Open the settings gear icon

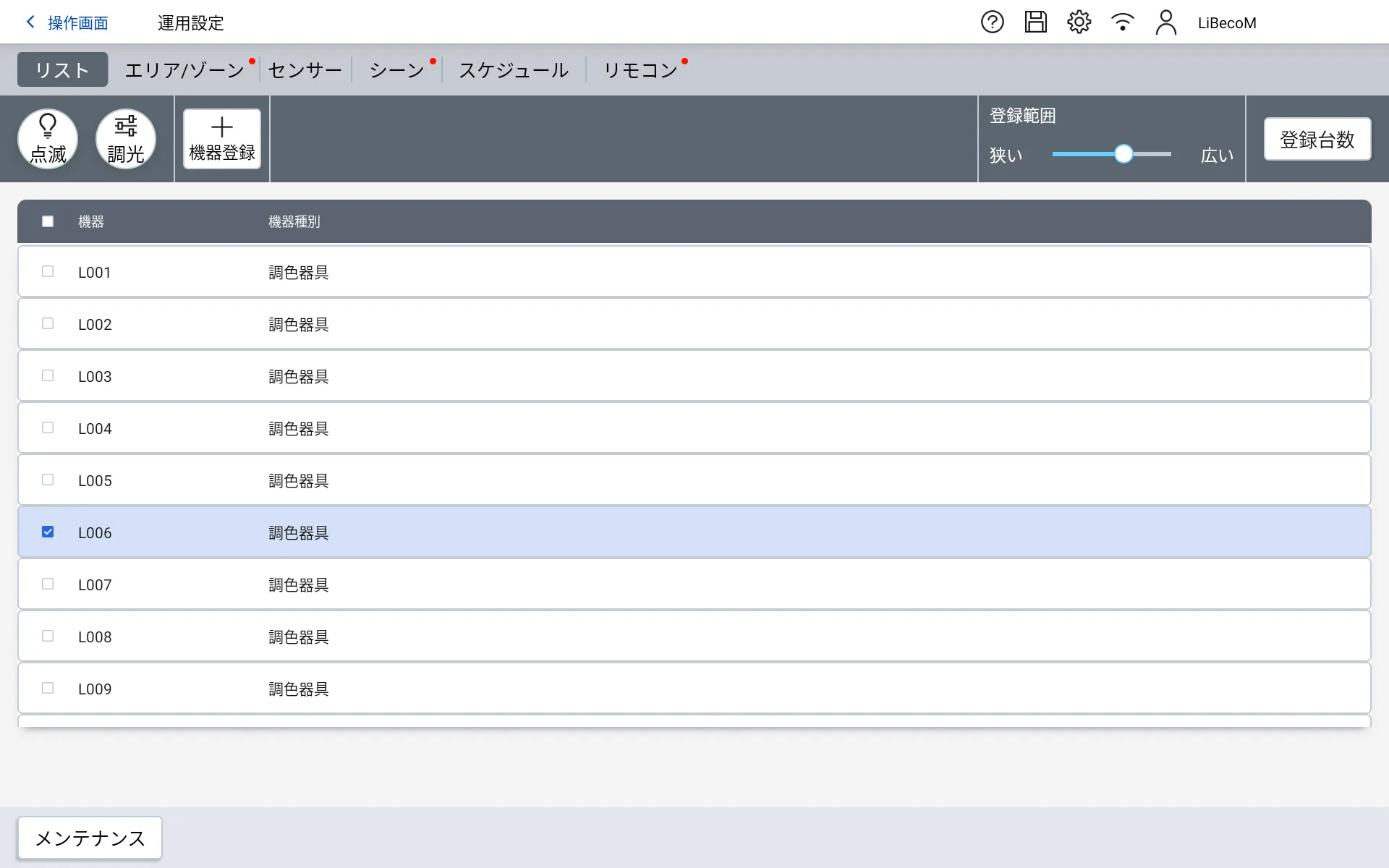tap(1079, 22)
